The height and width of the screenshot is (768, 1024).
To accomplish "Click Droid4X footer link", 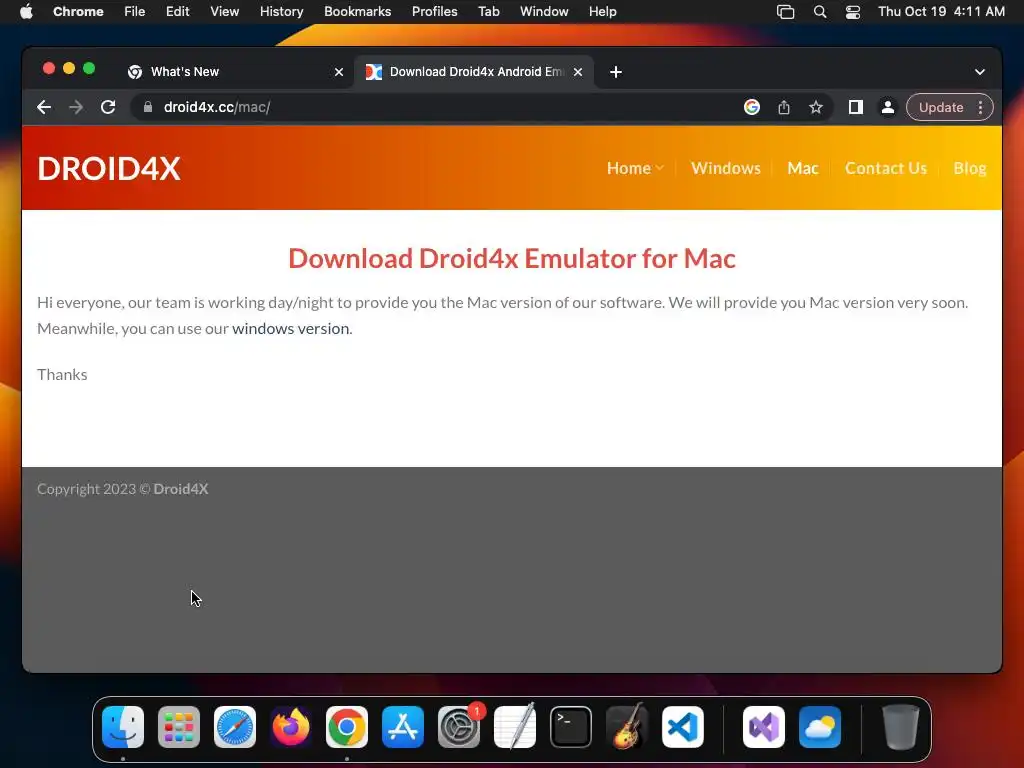I will coord(181,489).
